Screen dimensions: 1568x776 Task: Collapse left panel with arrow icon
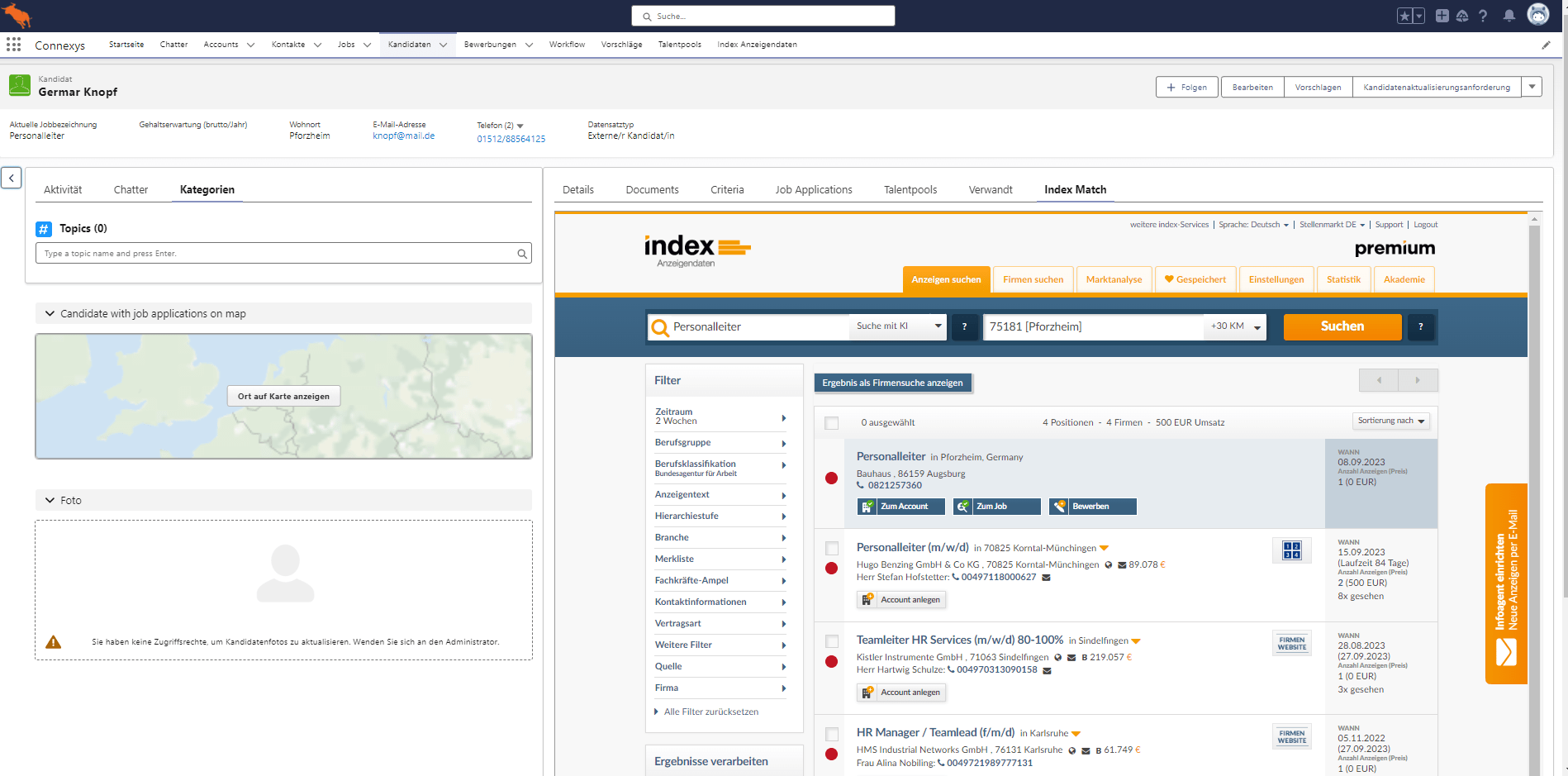pyautogui.click(x=12, y=178)
